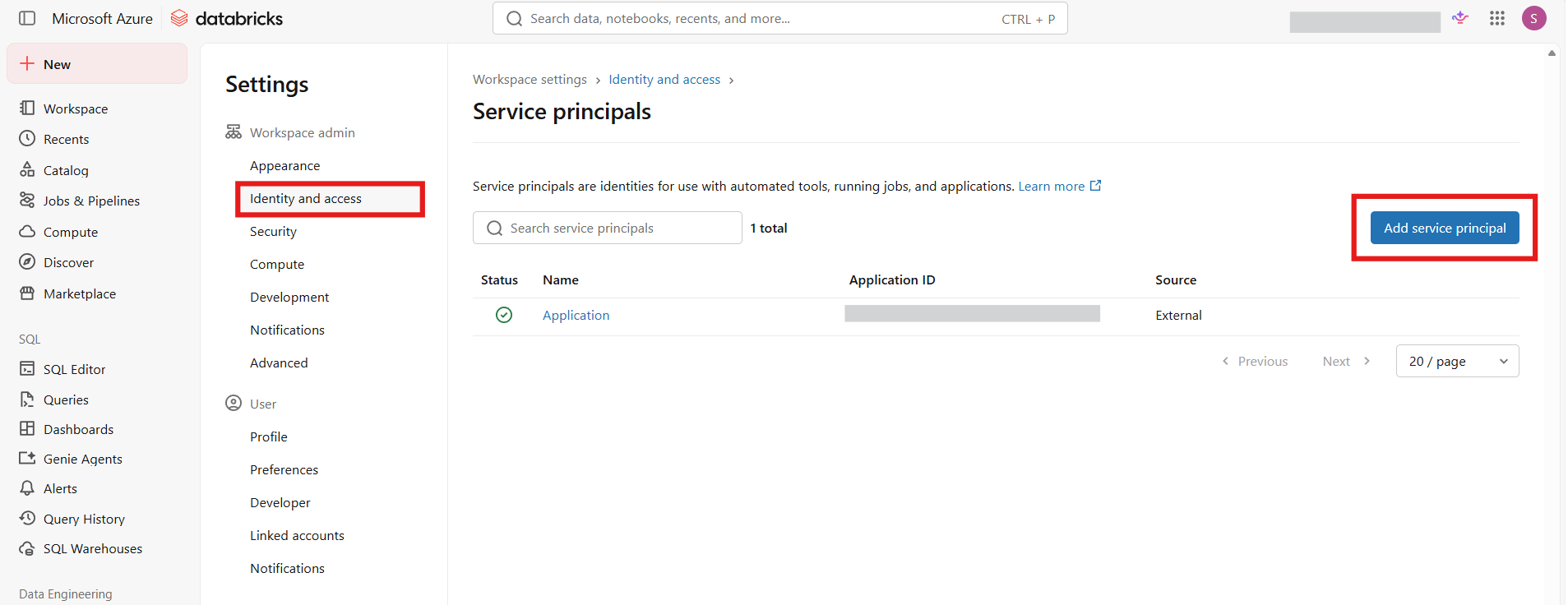The height and width of the screenshot is (605, 1568).
Task: Open the 20 / page dropdown
Action: point(1457,361)
